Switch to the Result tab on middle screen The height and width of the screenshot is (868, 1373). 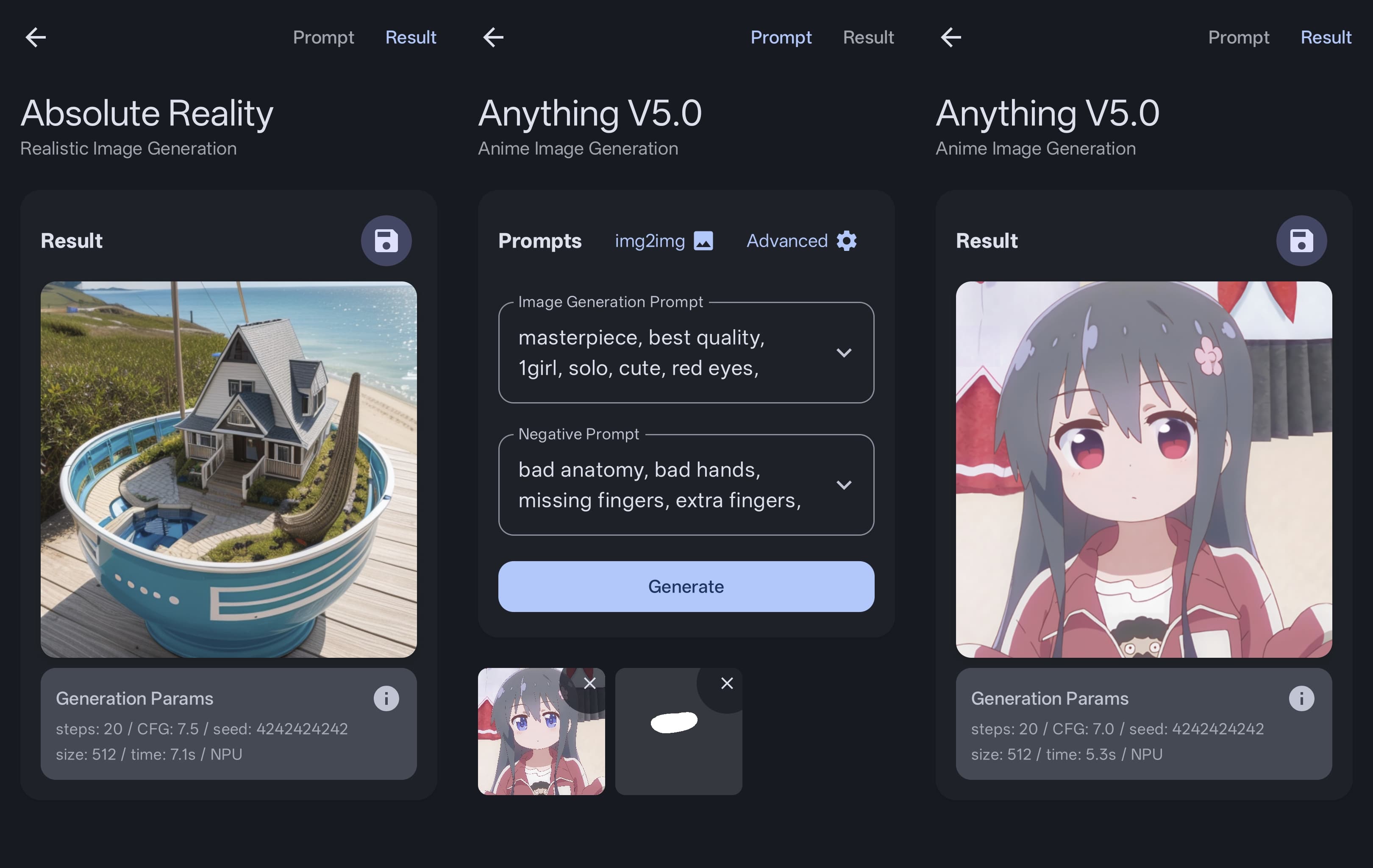(868, 37)
